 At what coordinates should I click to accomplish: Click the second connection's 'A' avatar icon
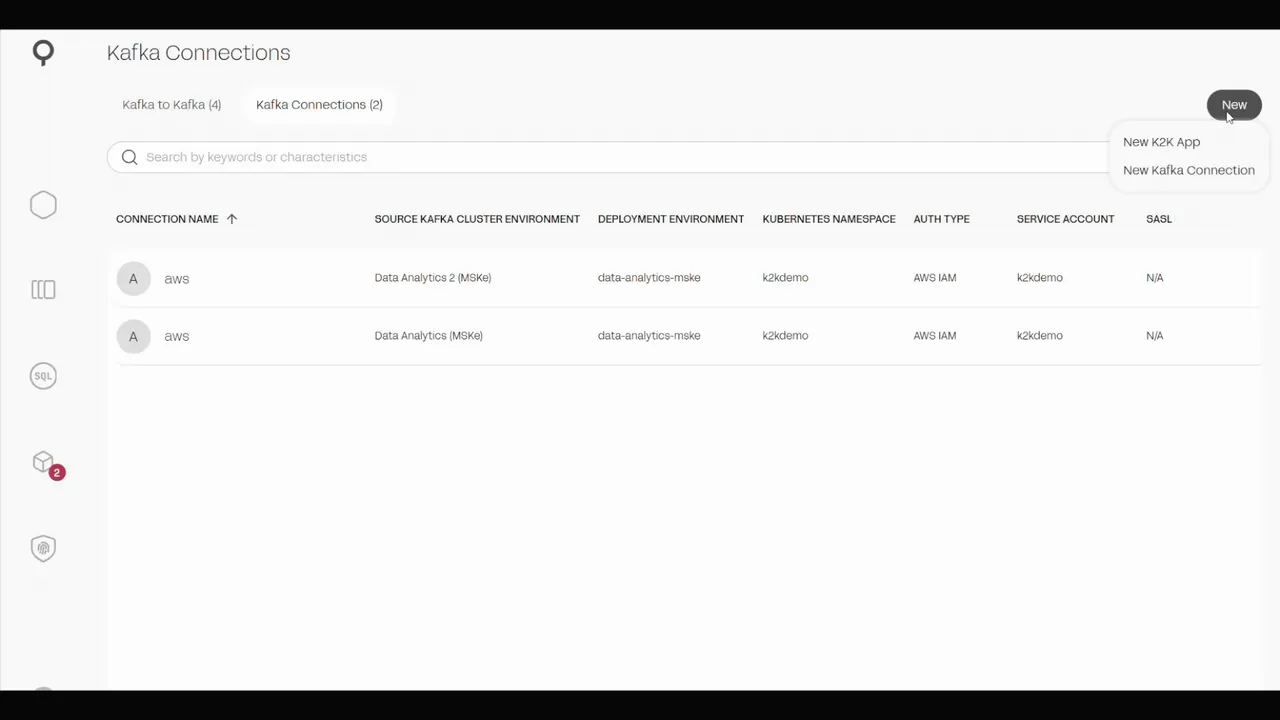point(133,336)
